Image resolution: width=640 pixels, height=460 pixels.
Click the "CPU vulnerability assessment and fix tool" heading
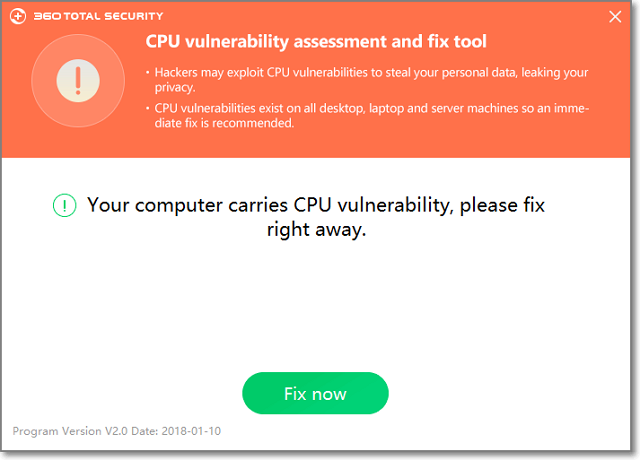coord(316,42)
